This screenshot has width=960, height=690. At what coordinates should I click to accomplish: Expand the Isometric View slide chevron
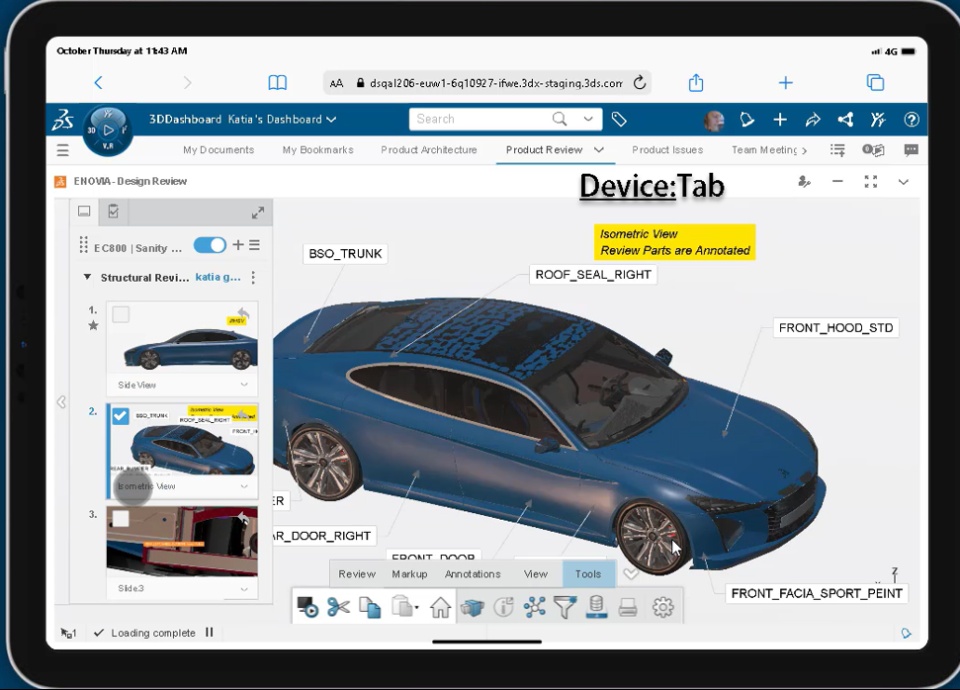pos(244,486)
